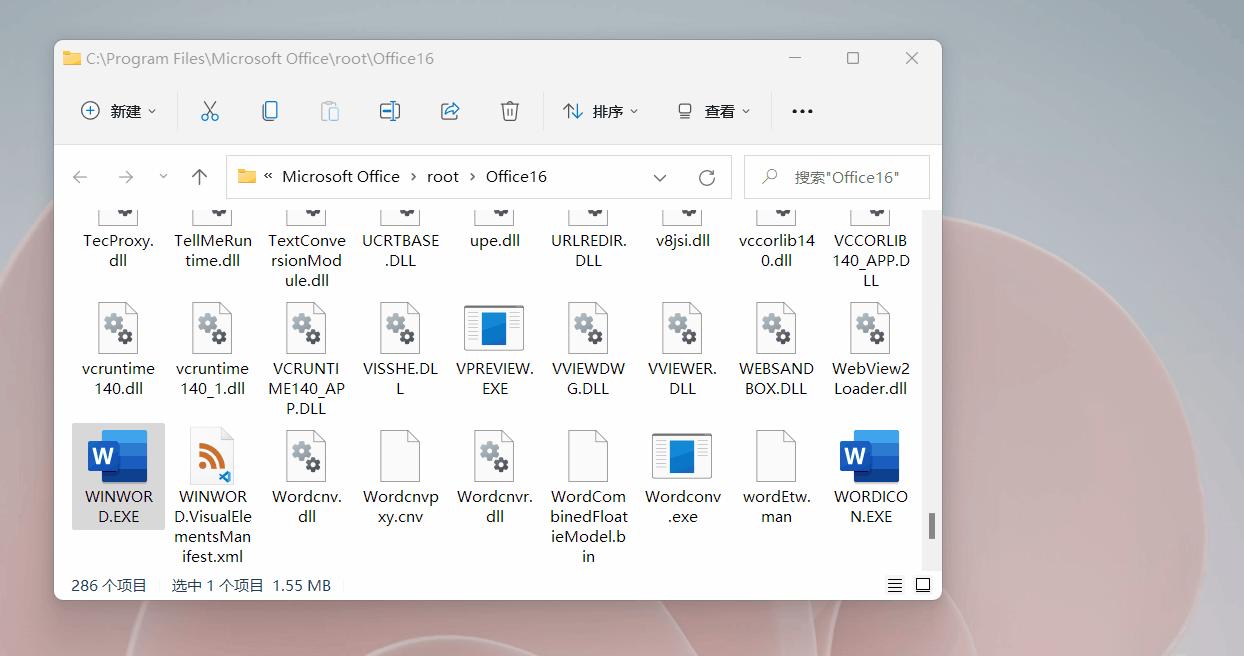Select the Wordconv.exe file icon
The width and height of the screenshot is (1244, 656).
682,455
